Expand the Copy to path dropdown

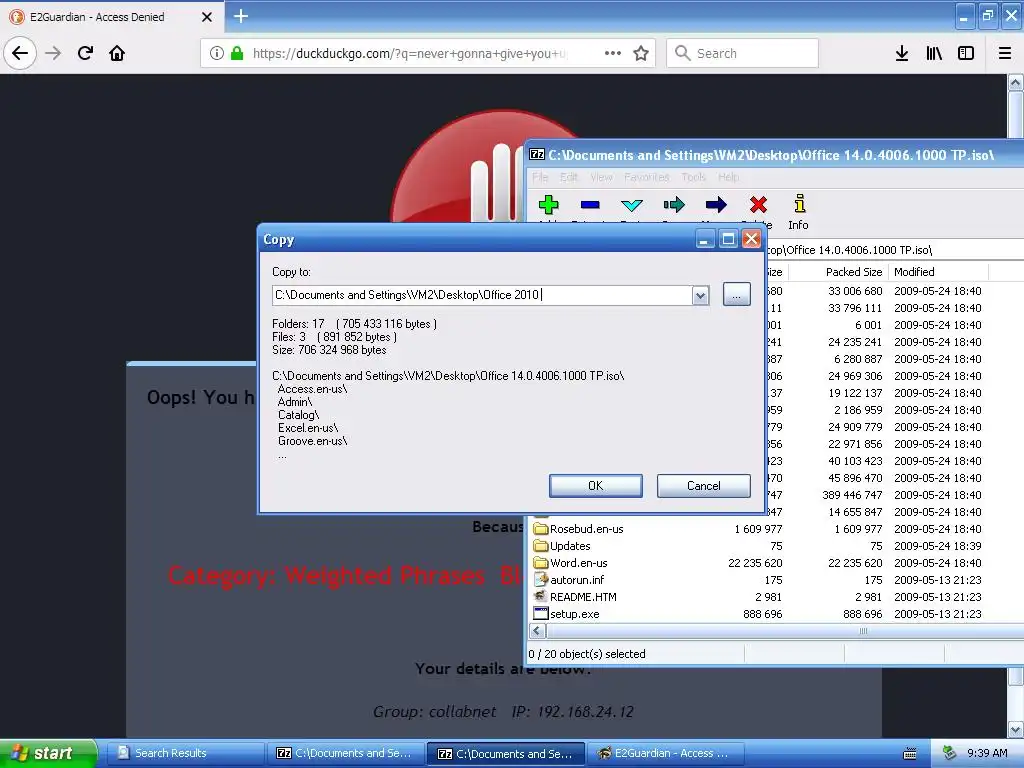point(701,295)
